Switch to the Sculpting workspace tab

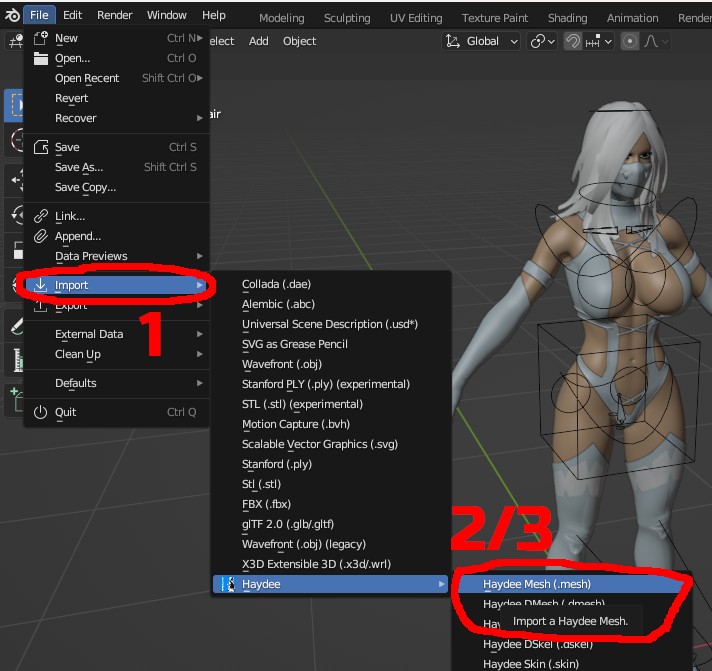347,18
